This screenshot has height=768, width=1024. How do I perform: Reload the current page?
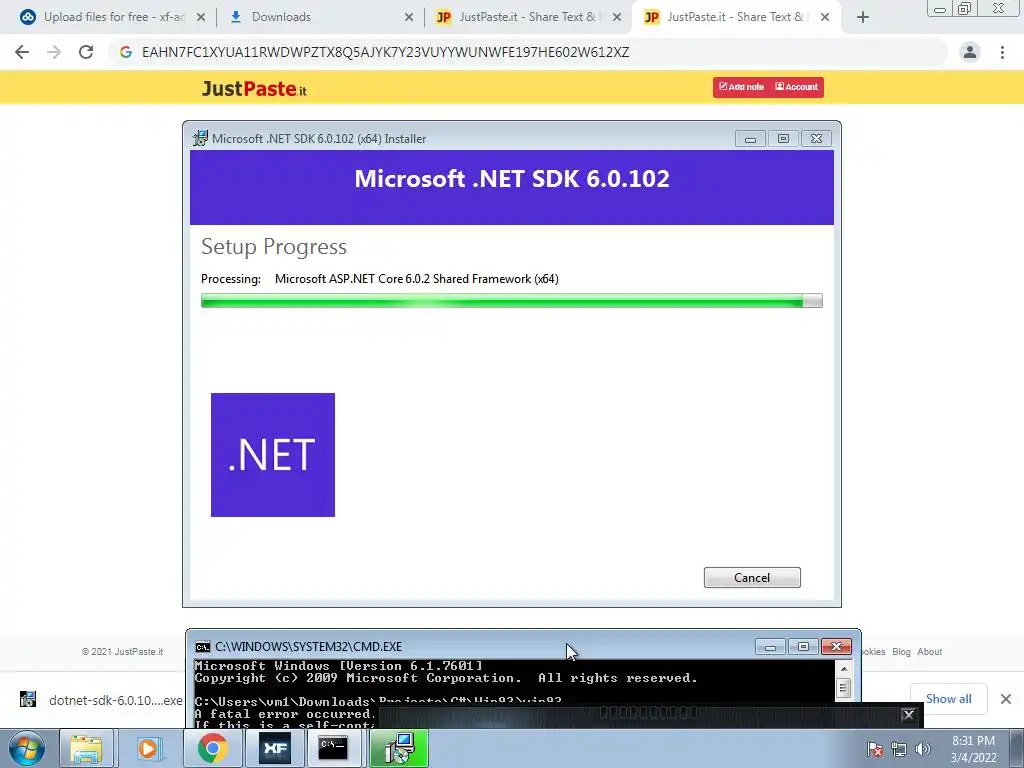point(86,52)
